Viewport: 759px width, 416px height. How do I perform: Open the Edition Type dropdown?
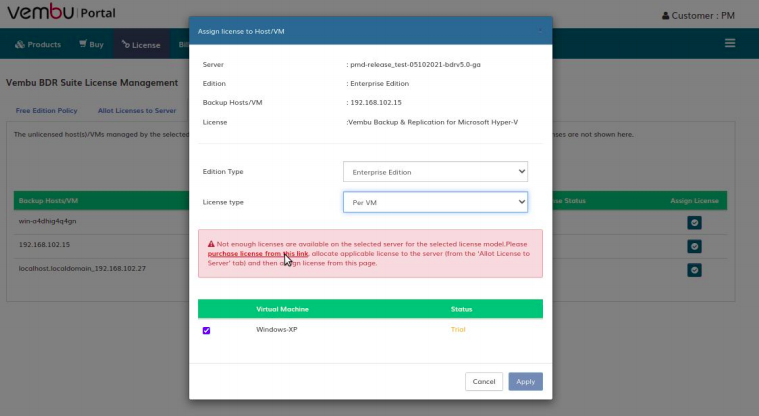435,172
